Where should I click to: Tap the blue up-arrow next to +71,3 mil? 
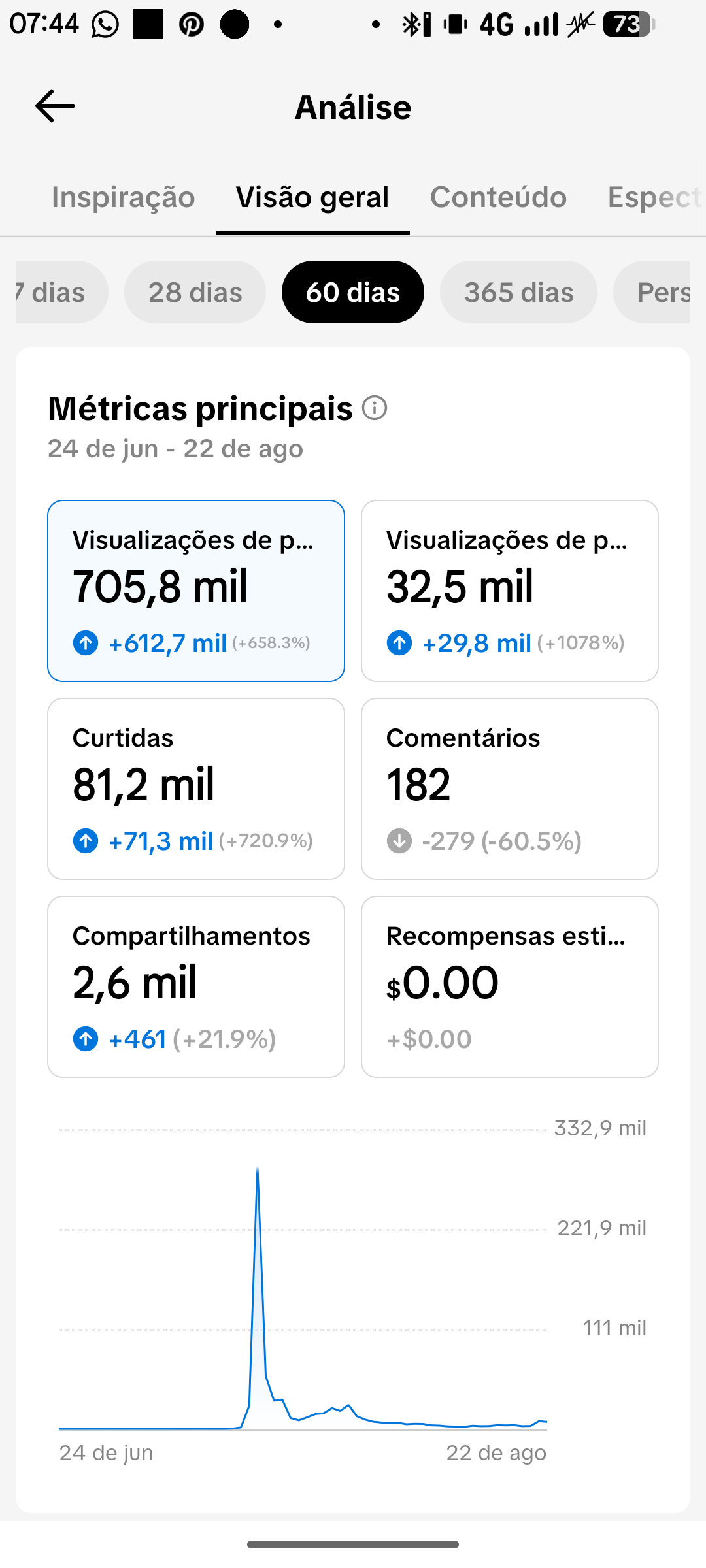pos(86,841)
